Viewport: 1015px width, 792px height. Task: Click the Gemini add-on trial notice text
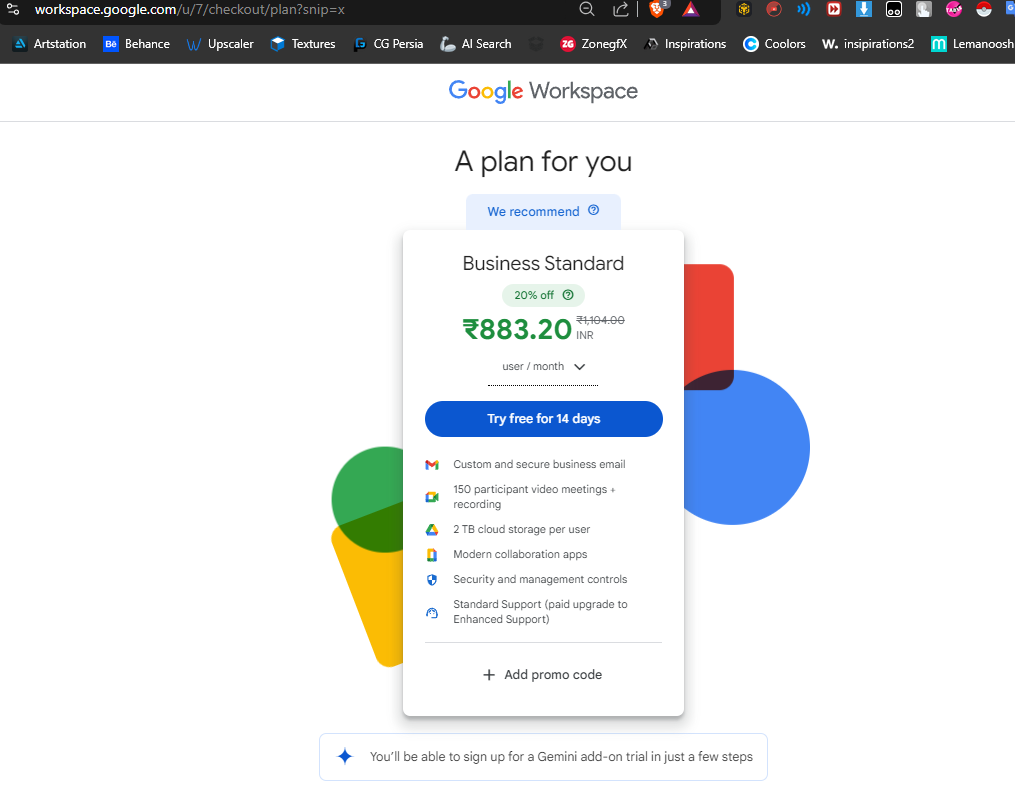561,756
